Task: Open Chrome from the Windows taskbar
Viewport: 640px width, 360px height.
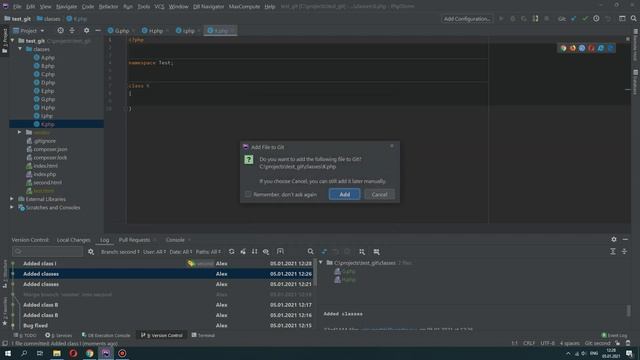Action: [x=89, y=353]
